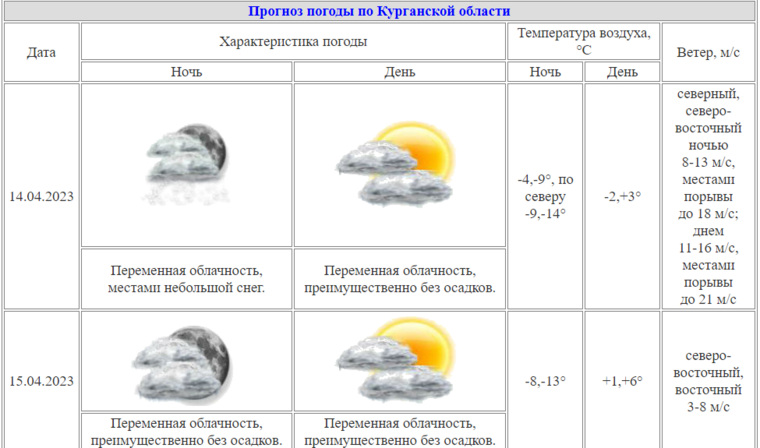Click 15.04.2023 day description text
The height and width of the screenshot is (448, 760).
400,432
